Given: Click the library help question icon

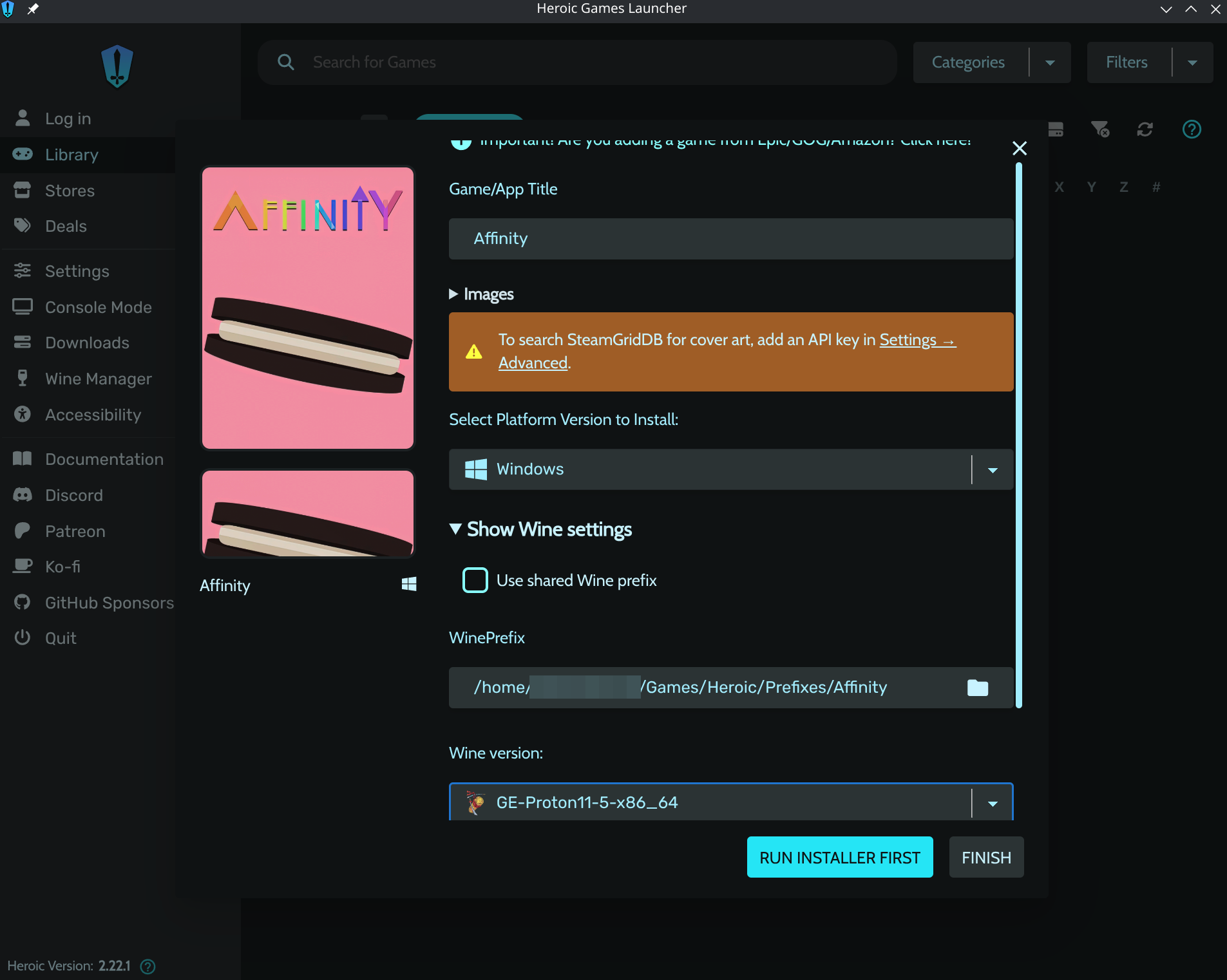Looking at the screenshot, I should (1192, 129).
